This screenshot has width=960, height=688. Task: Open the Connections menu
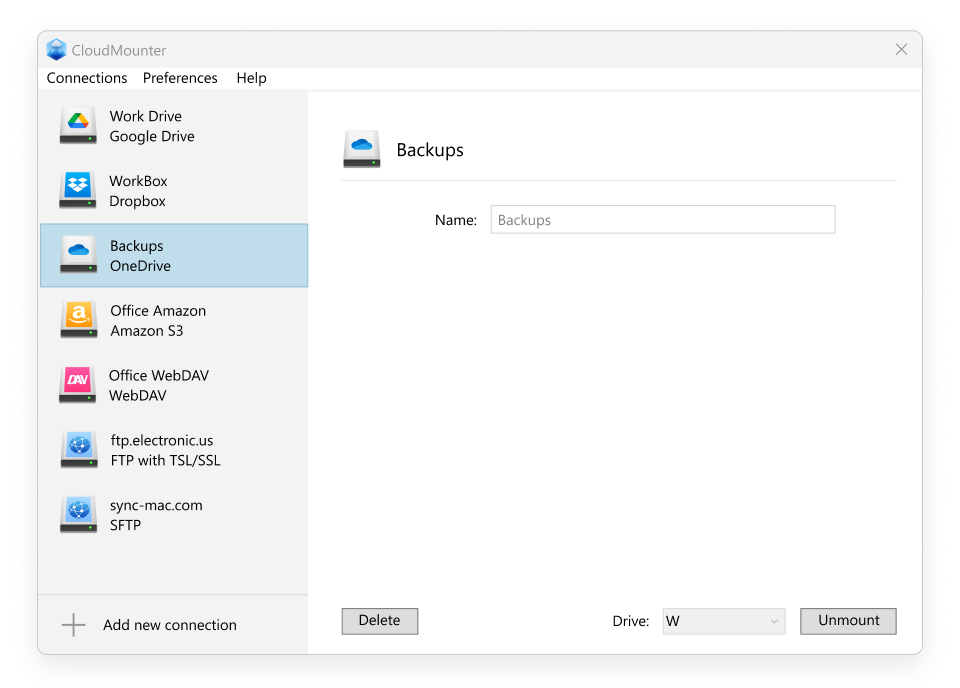tap(87, 78)
